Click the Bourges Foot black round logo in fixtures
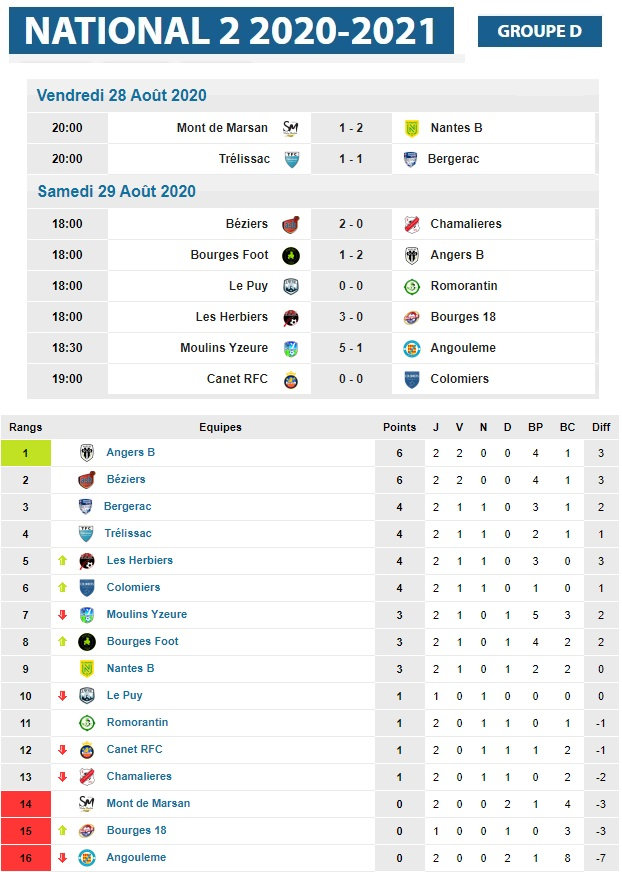 [290, 255]
